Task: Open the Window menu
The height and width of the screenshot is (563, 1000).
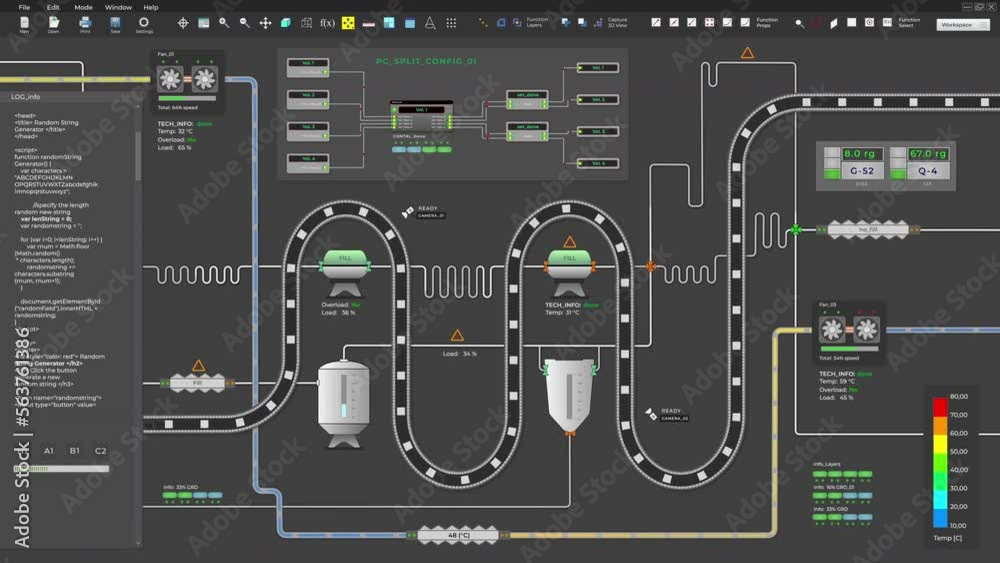Action: [118, 7]
